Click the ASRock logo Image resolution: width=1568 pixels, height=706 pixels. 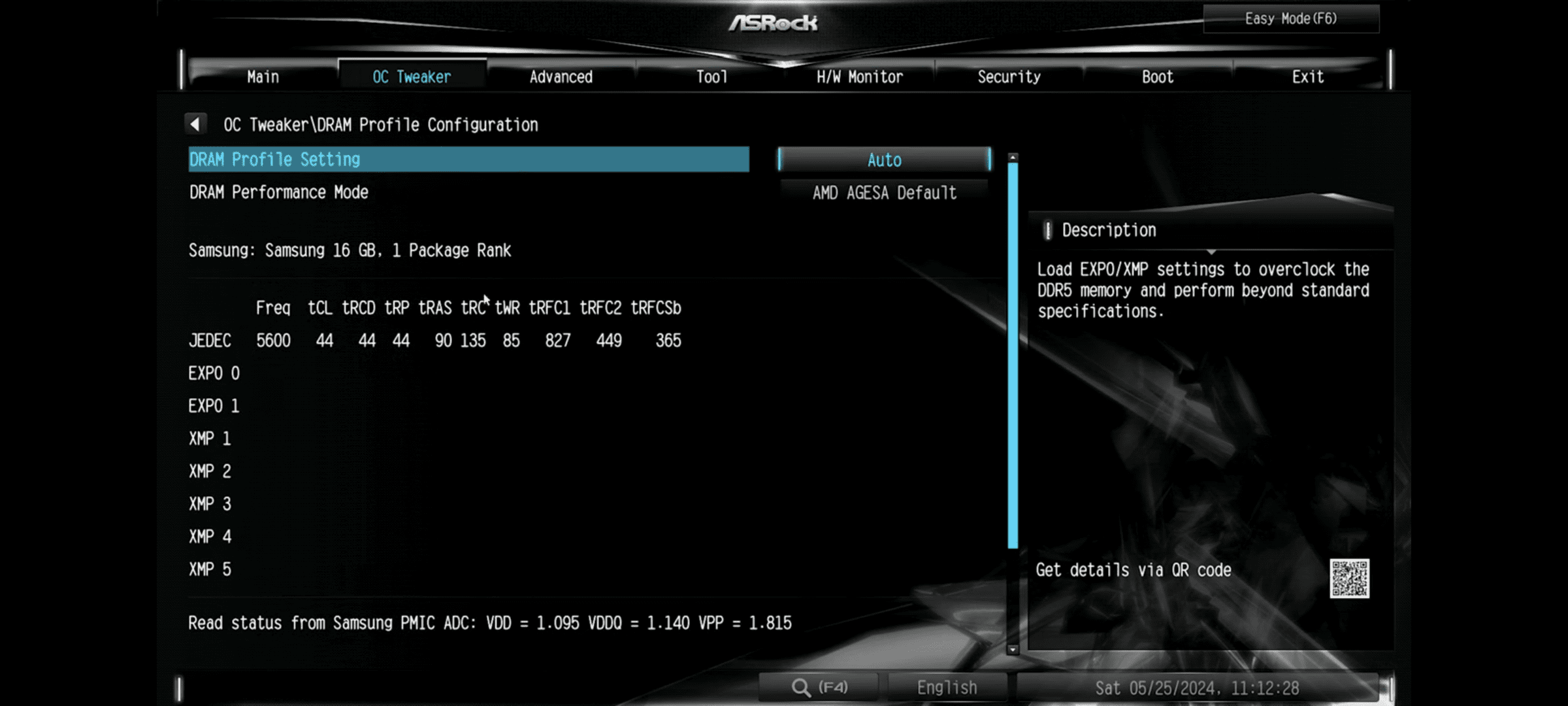773,24
